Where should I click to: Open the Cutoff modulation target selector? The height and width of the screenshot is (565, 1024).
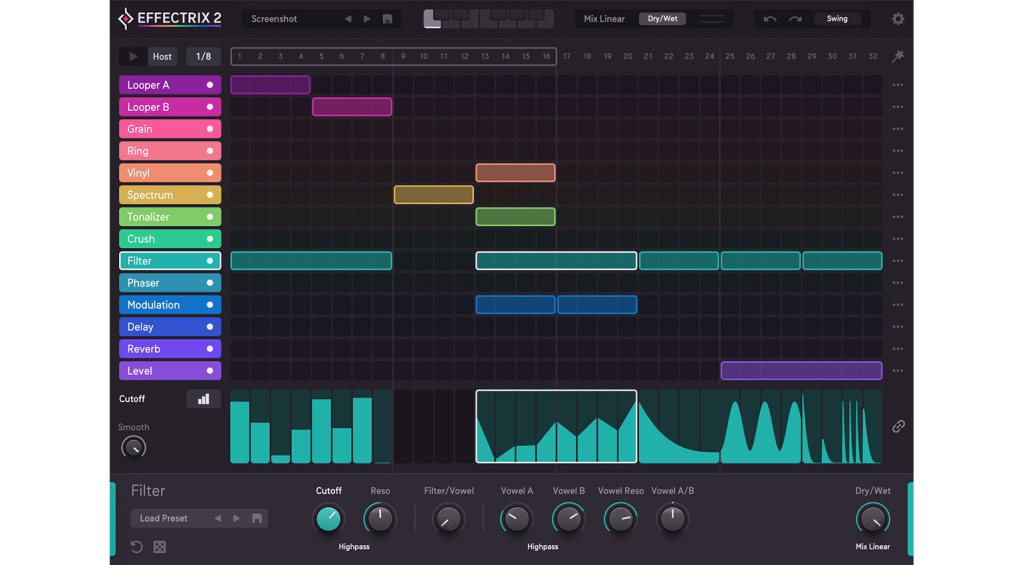[x=132, y=399]
